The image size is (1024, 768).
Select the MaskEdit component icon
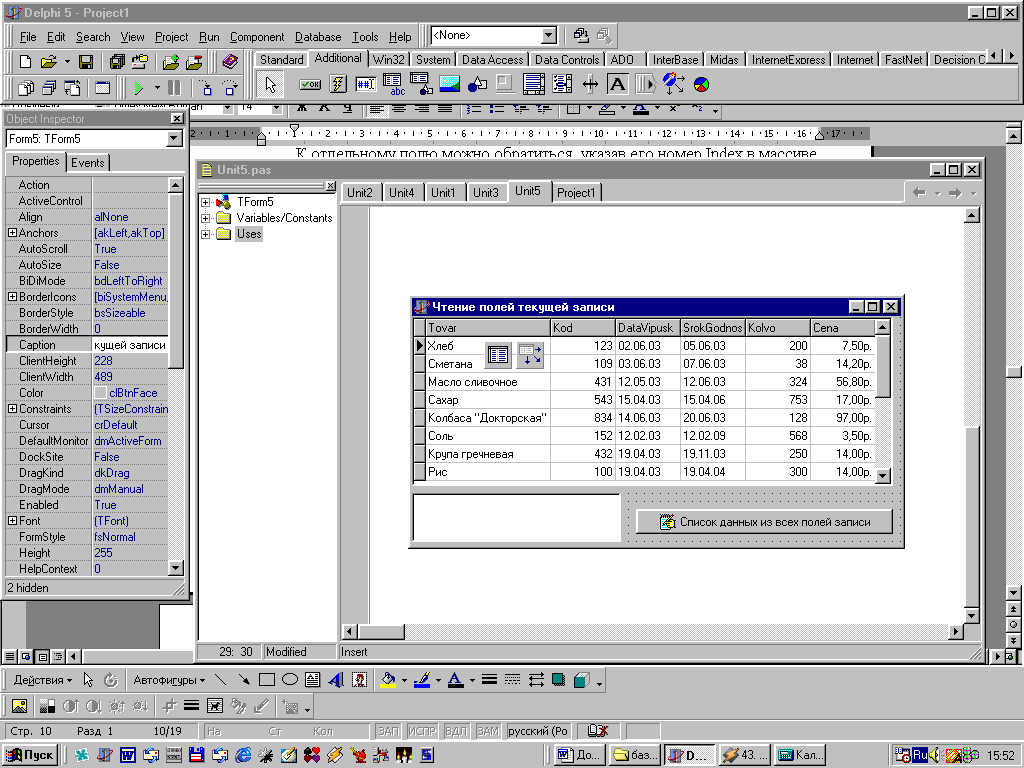365,84
